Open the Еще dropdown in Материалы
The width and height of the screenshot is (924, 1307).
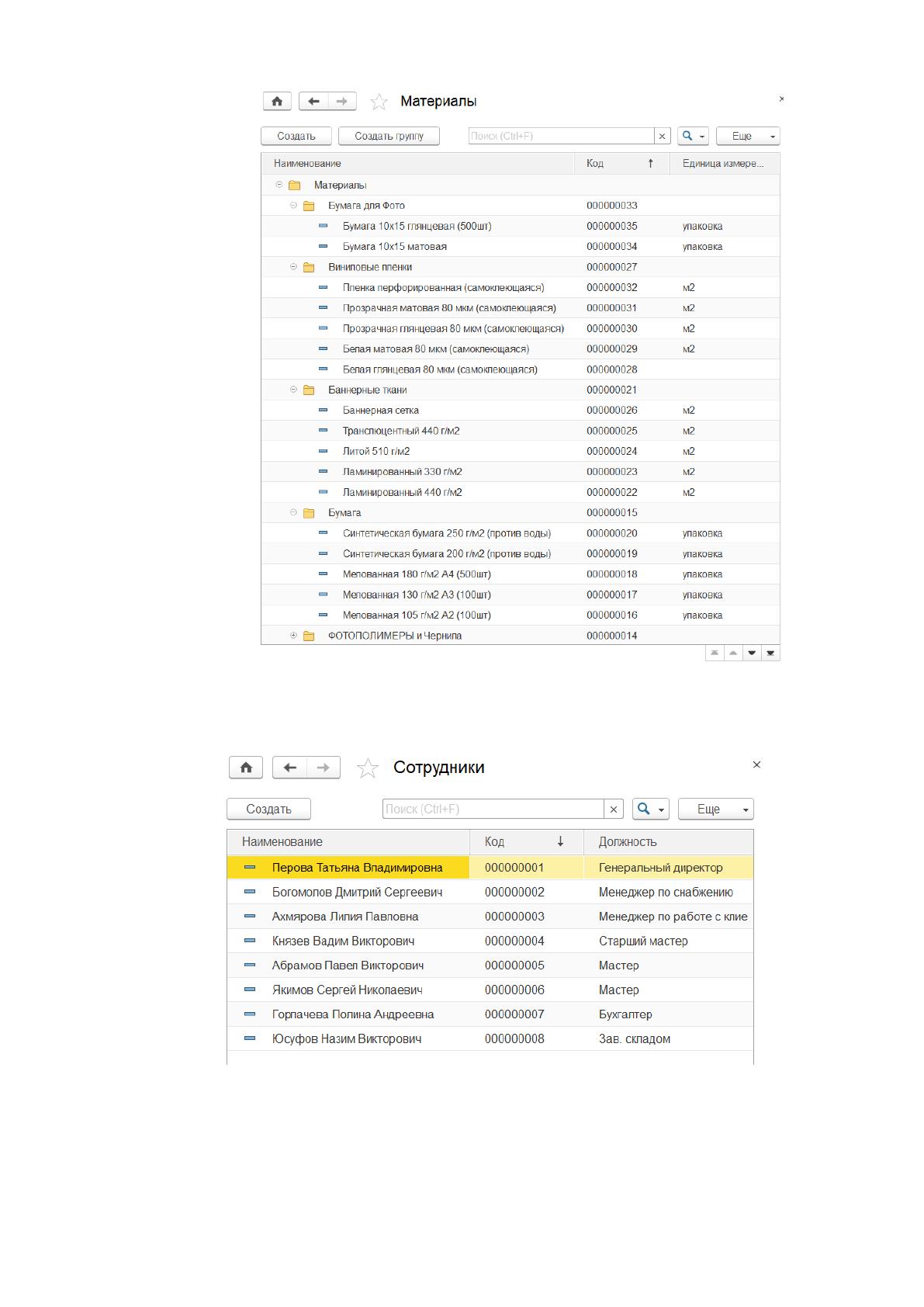[748, 136]
